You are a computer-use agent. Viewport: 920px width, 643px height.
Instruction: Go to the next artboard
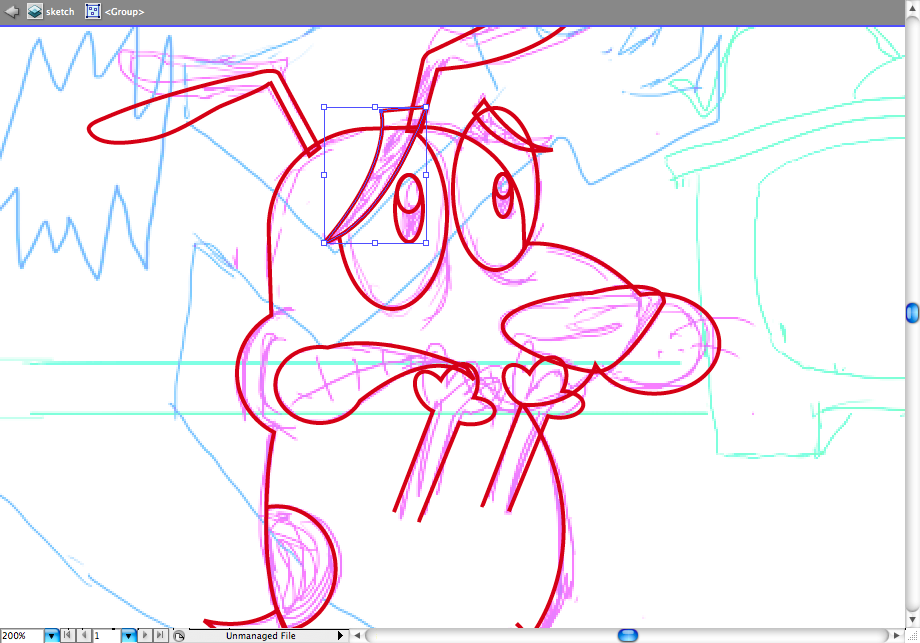tap(144, 635)
